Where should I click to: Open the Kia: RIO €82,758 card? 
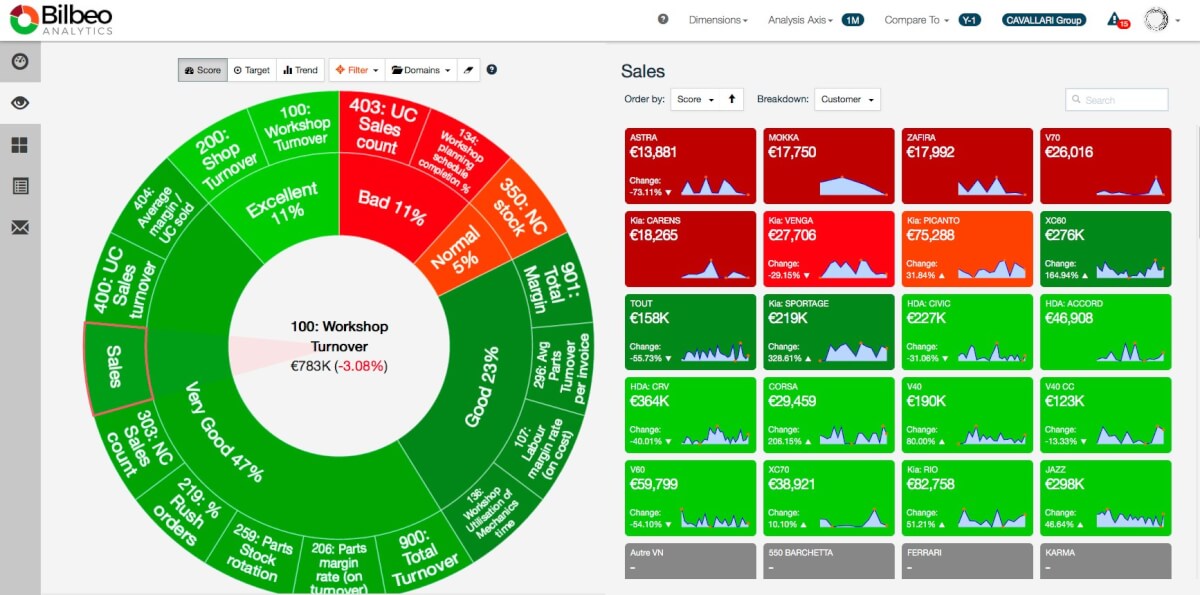coord(966,498)
